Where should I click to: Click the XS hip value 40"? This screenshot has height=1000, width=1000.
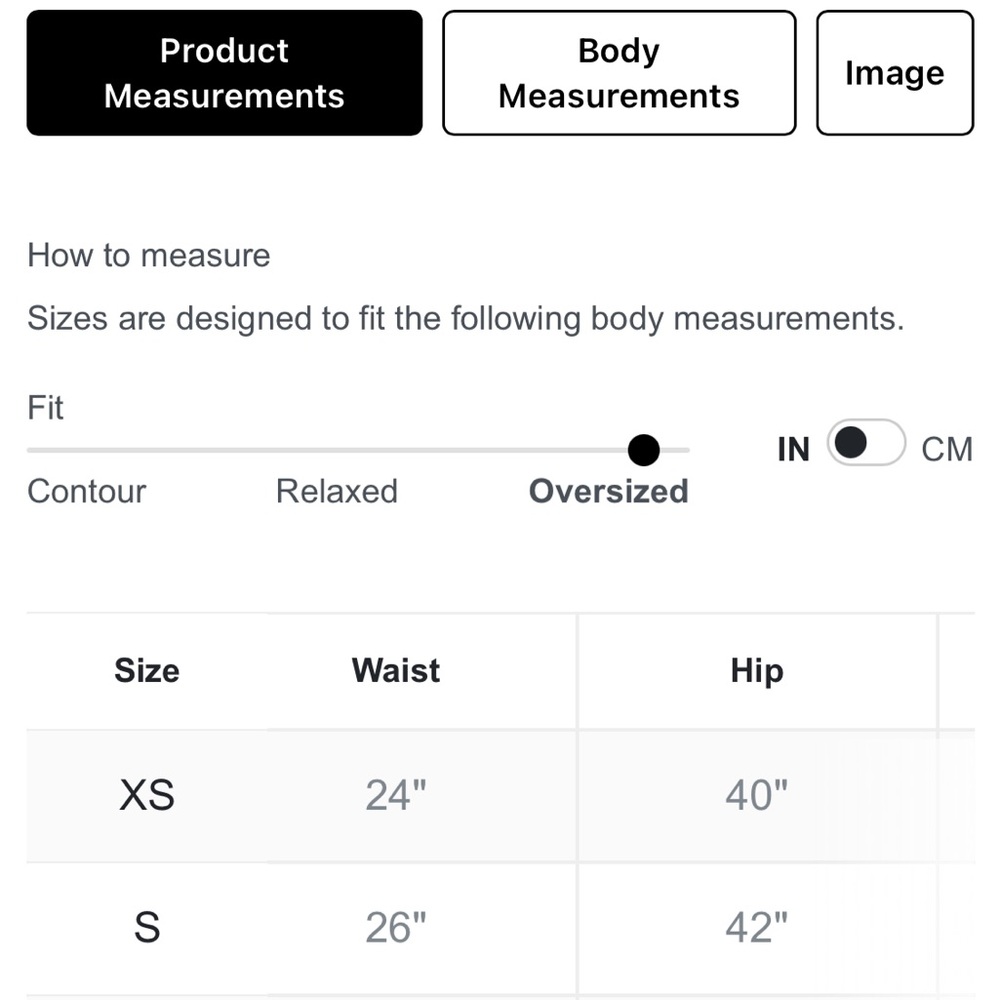pyautogui.click(x=757, y=795)
